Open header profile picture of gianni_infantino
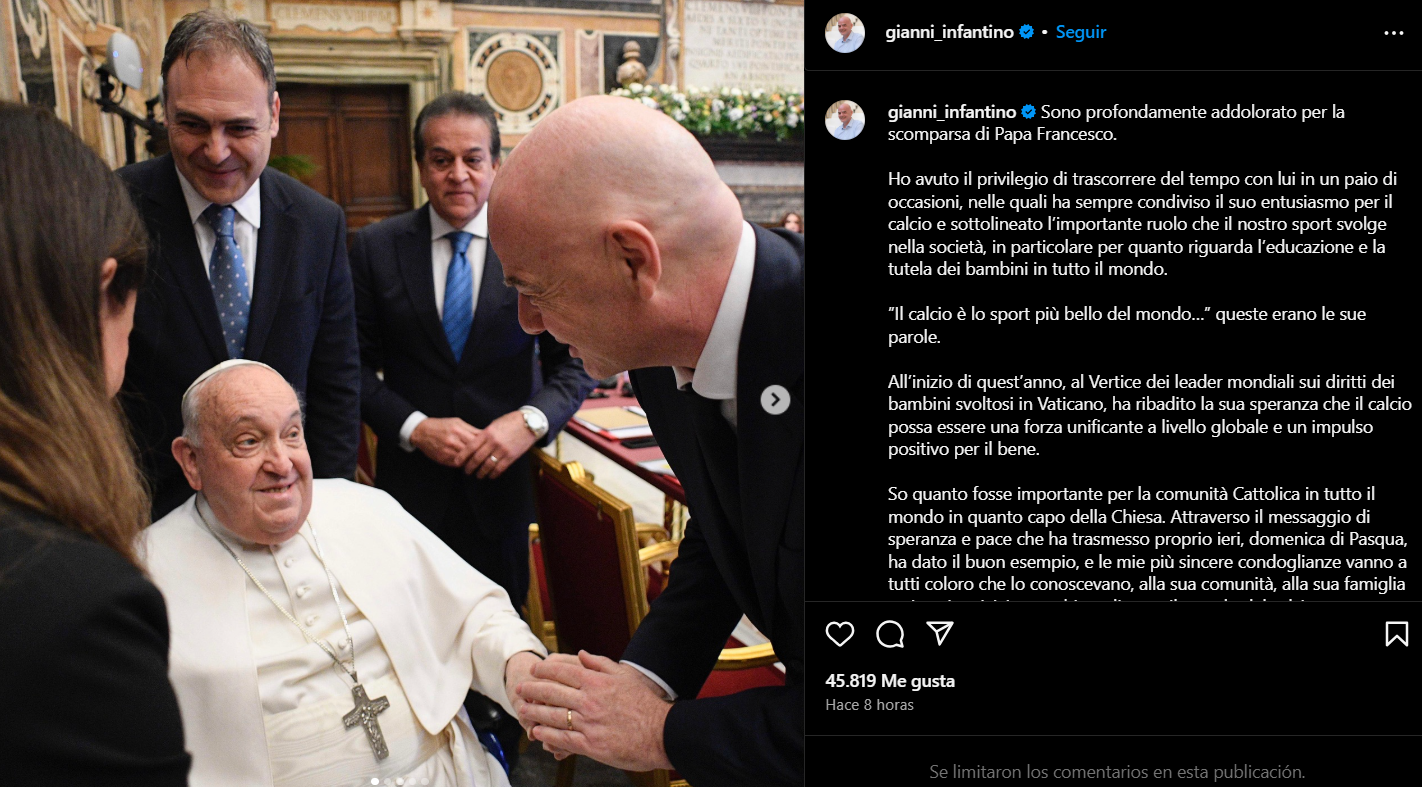Image resolution: width=1422 pixels, height=787 pixels. (x=845, y=33)
